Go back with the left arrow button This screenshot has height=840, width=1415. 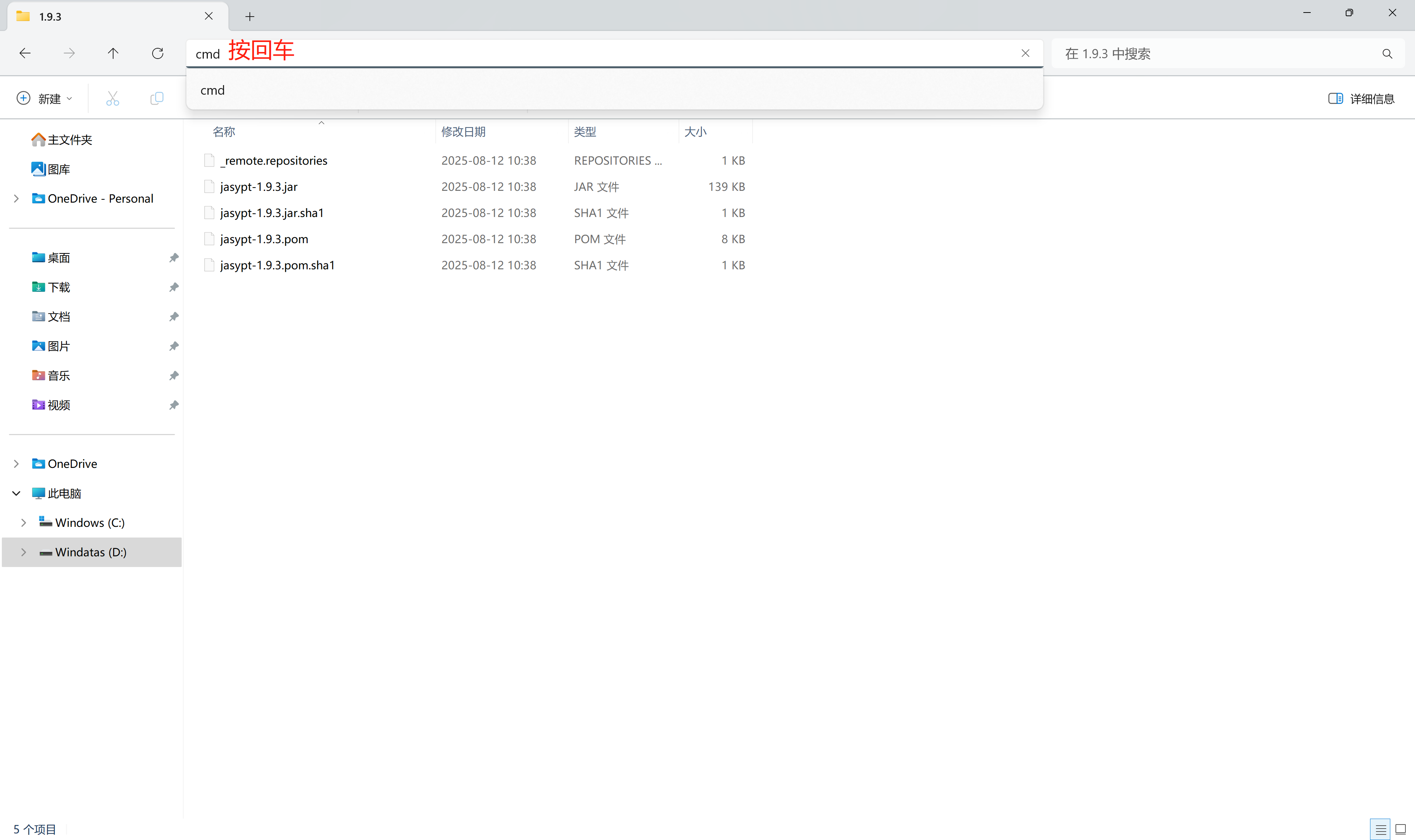click(25, 53)
